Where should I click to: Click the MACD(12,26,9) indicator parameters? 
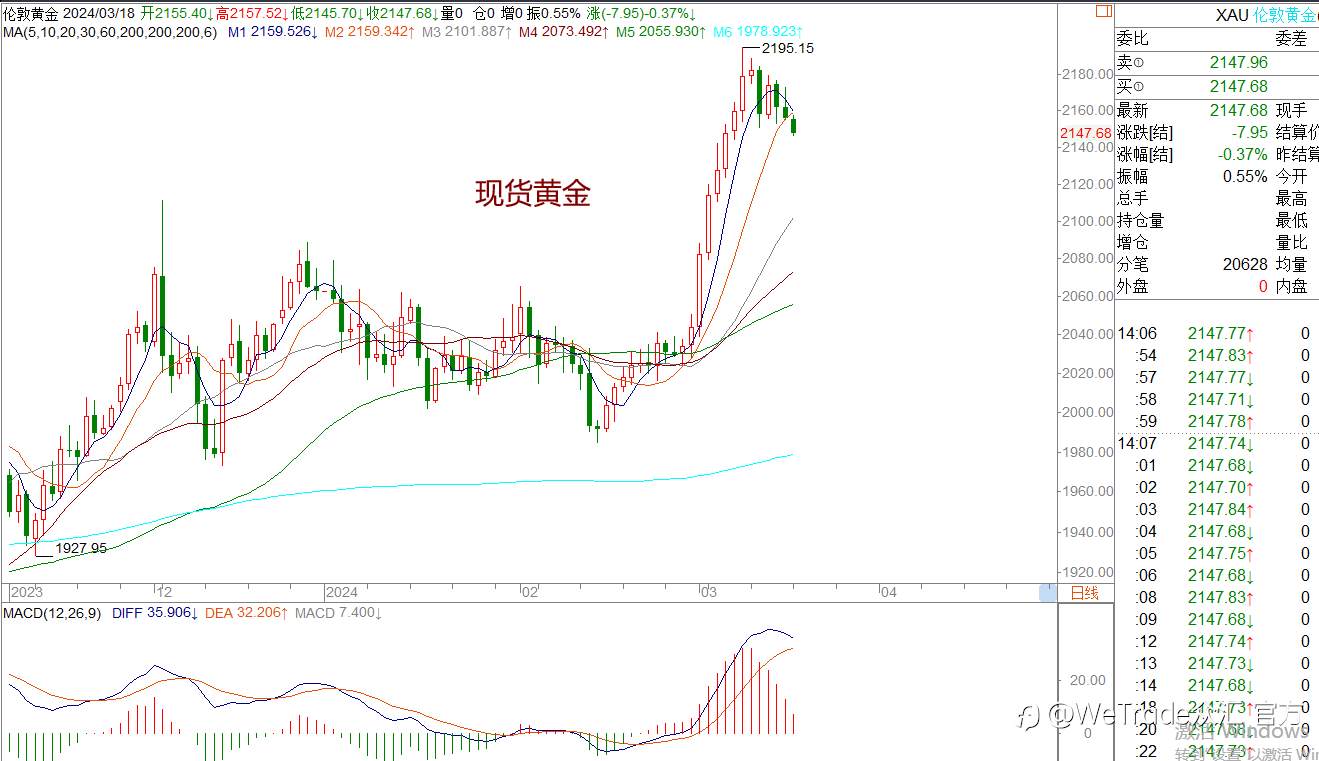click(x=51, y=612)
